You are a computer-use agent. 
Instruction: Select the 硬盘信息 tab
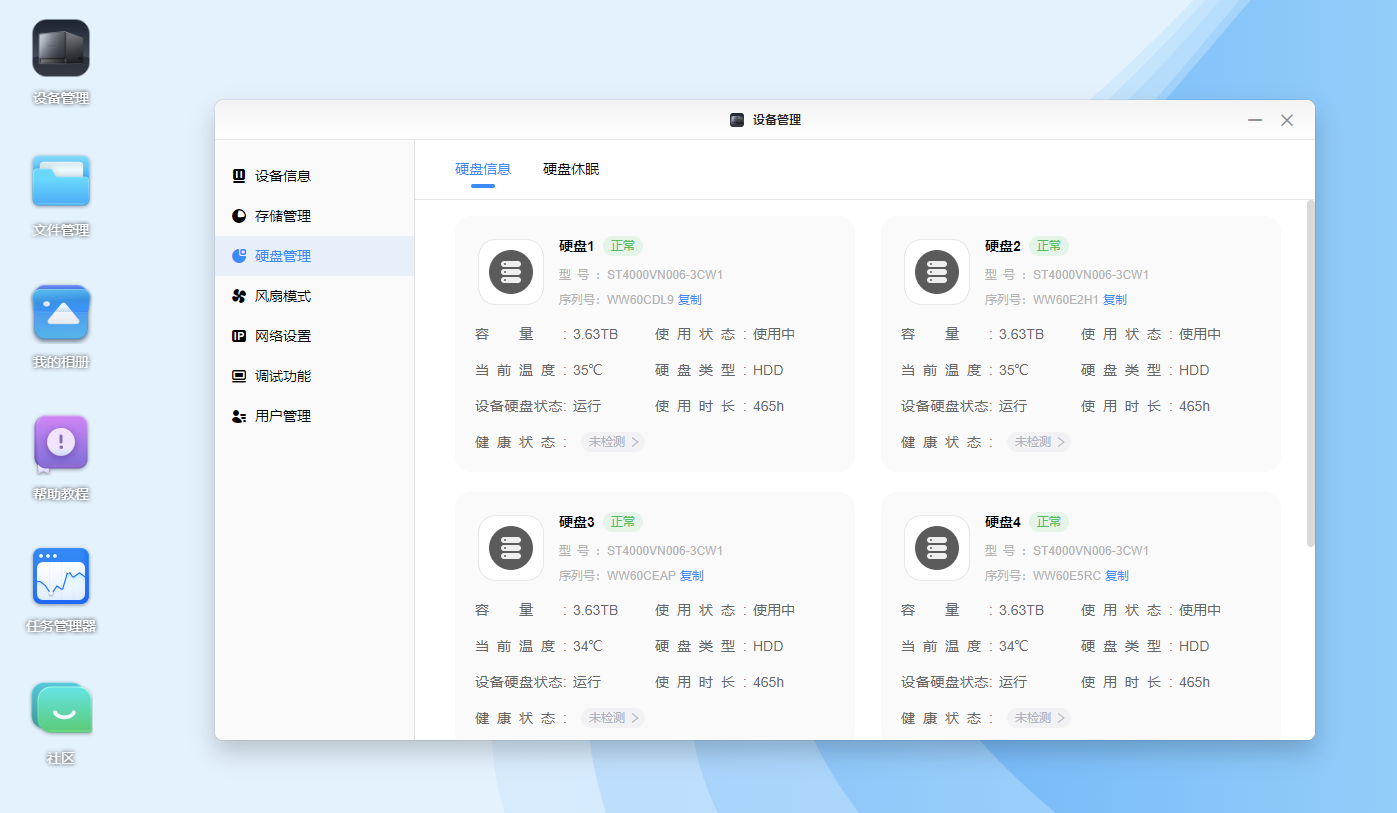tap(483, 169)
